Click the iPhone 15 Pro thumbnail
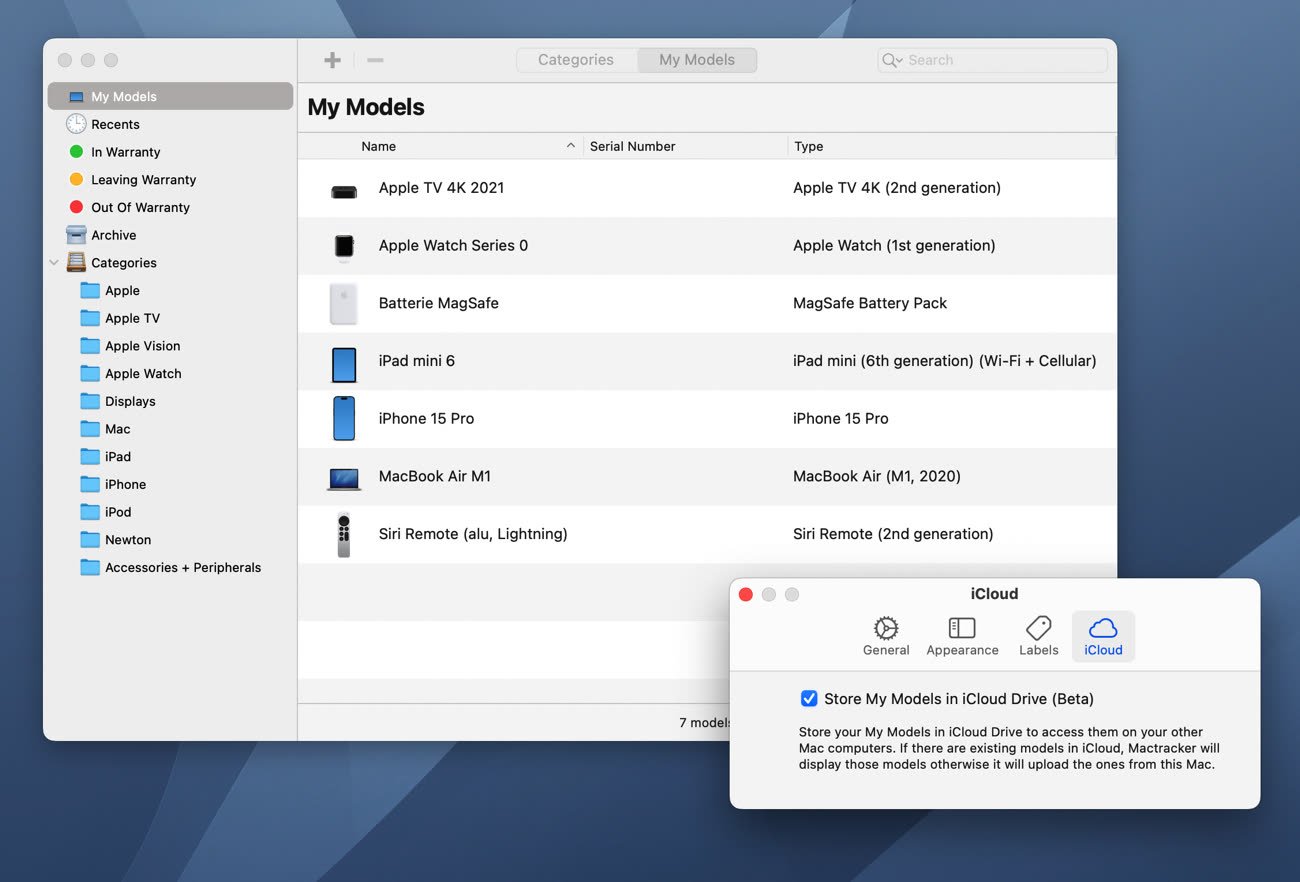Screen dimensions: 1300x882 [344, 418]
